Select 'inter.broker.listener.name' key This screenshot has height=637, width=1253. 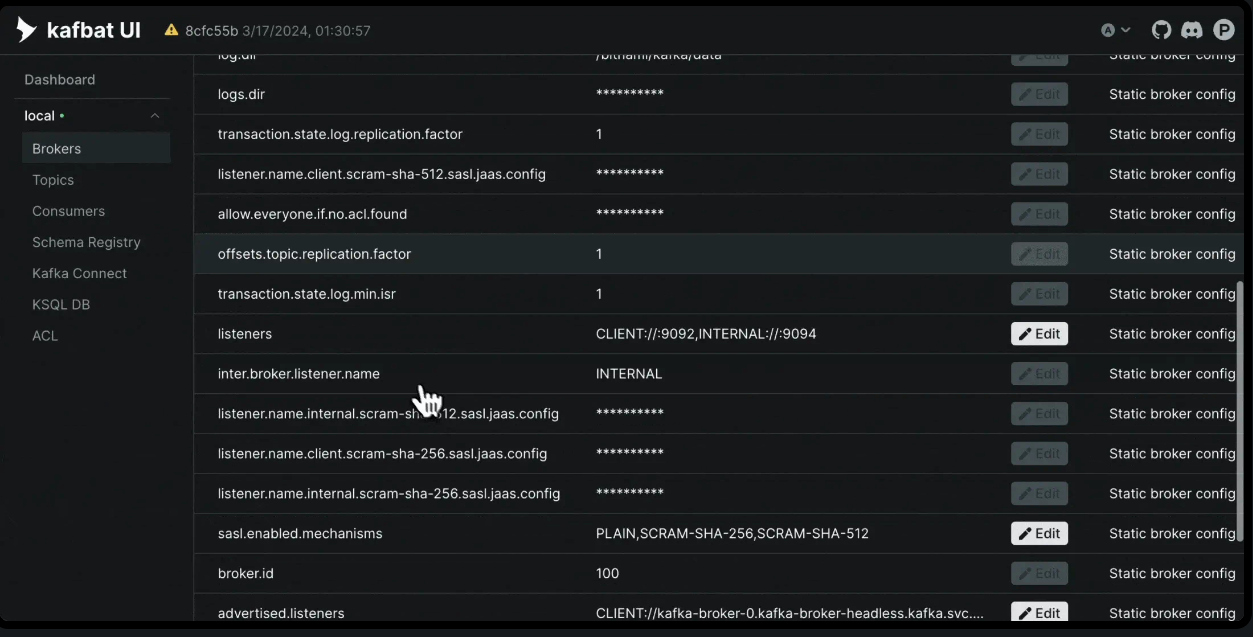(299, 374)
